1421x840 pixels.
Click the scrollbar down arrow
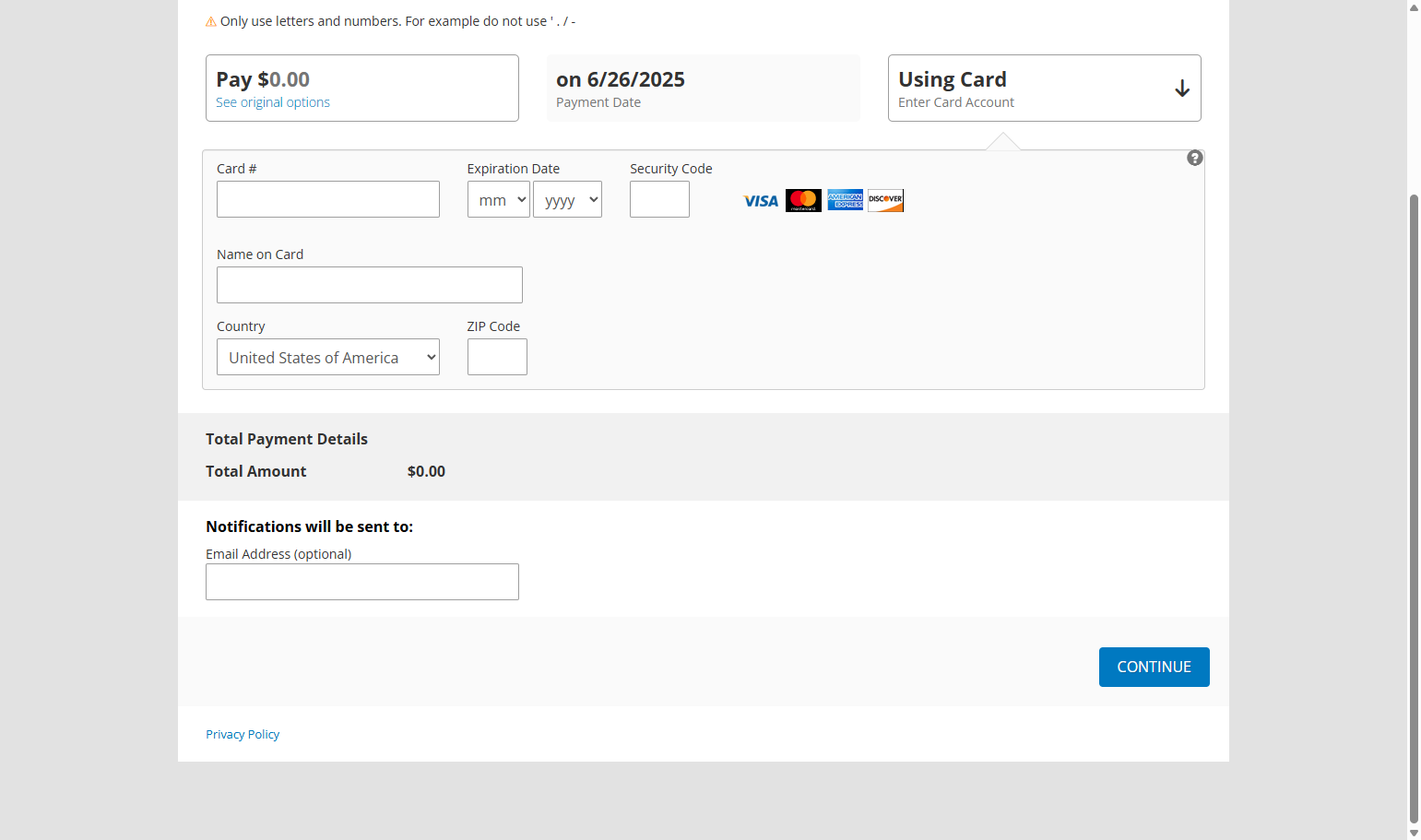point(1414,833)
